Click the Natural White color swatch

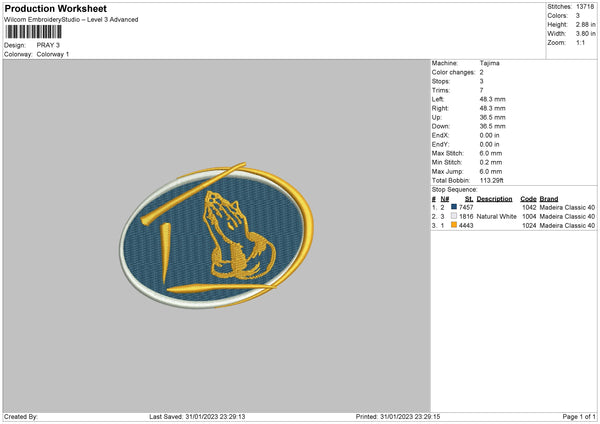[x=454, y=216]
